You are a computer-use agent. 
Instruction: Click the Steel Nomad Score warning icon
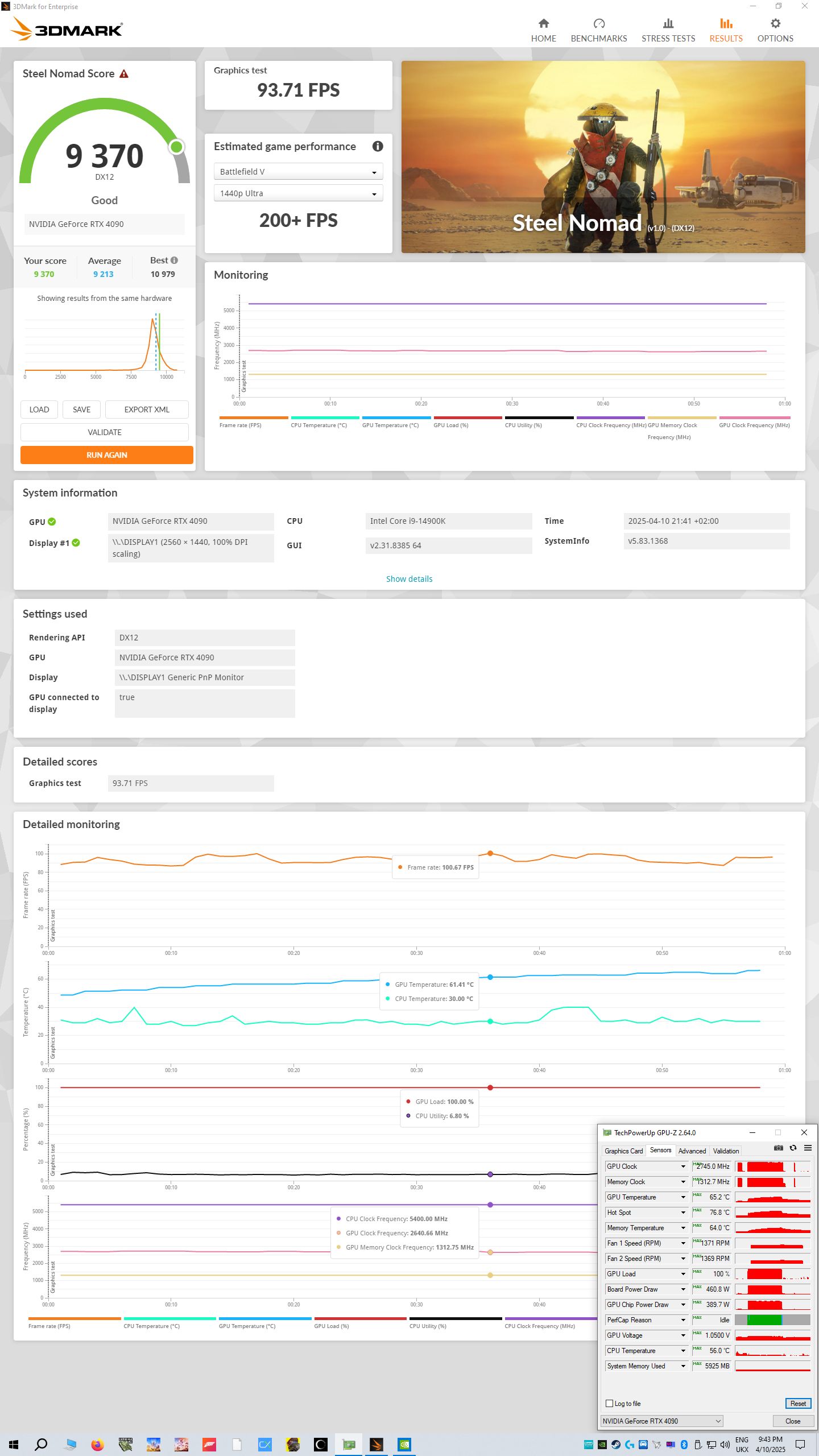[124, 74]
